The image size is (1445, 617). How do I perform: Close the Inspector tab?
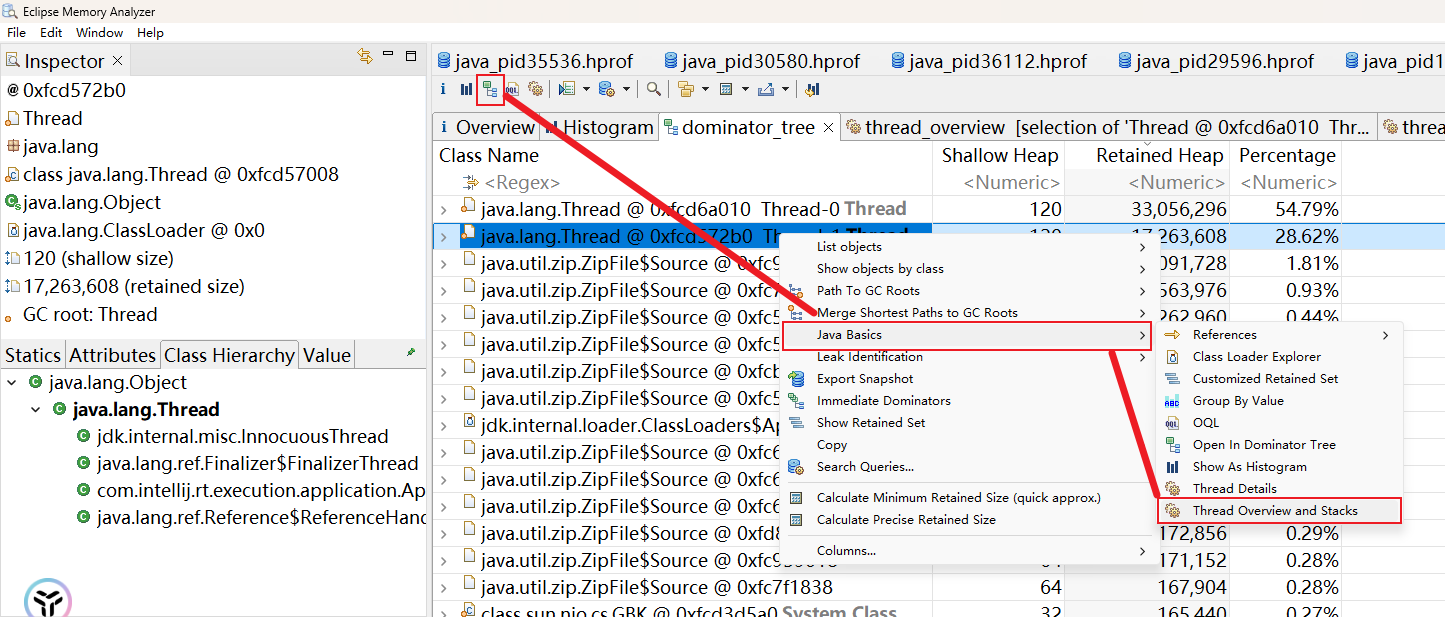[x=117, y=61]
